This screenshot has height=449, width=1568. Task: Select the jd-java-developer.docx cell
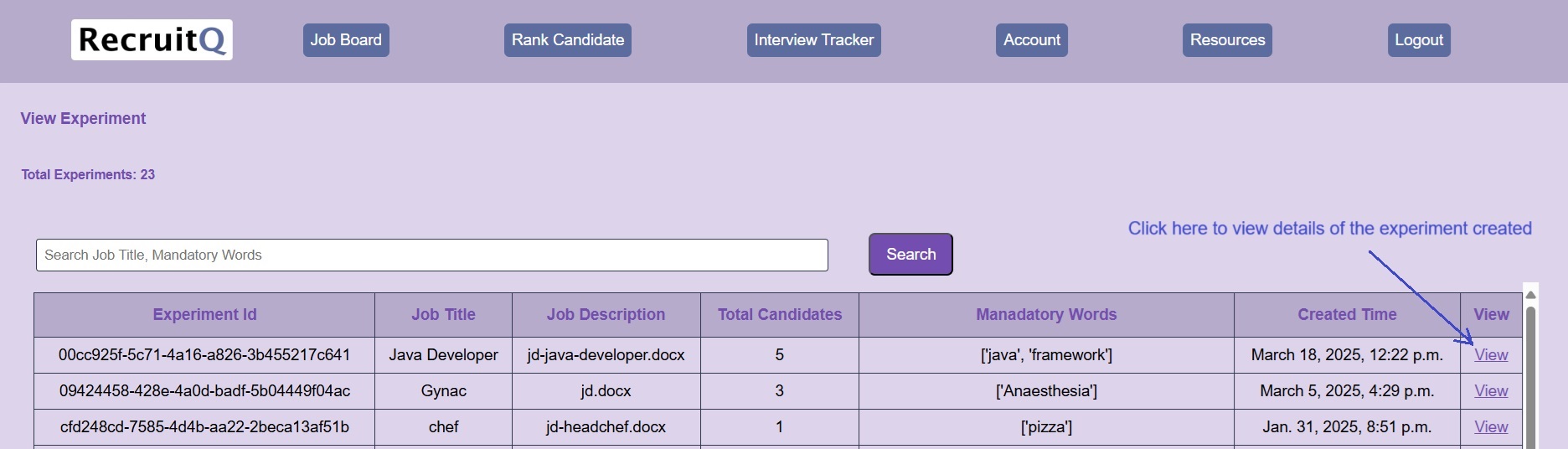[x=606, y=355]
